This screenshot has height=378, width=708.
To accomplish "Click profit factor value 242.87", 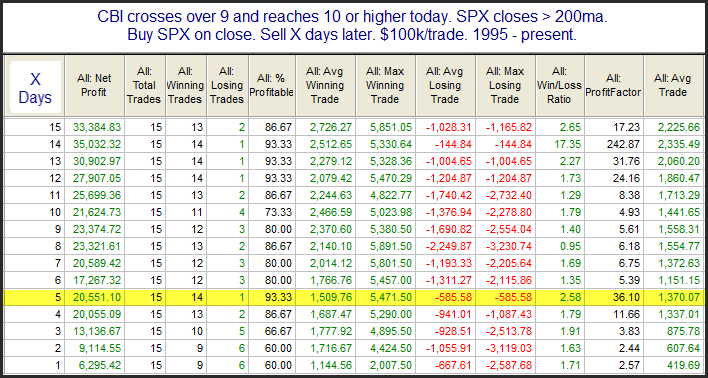I will coord(625,145).
